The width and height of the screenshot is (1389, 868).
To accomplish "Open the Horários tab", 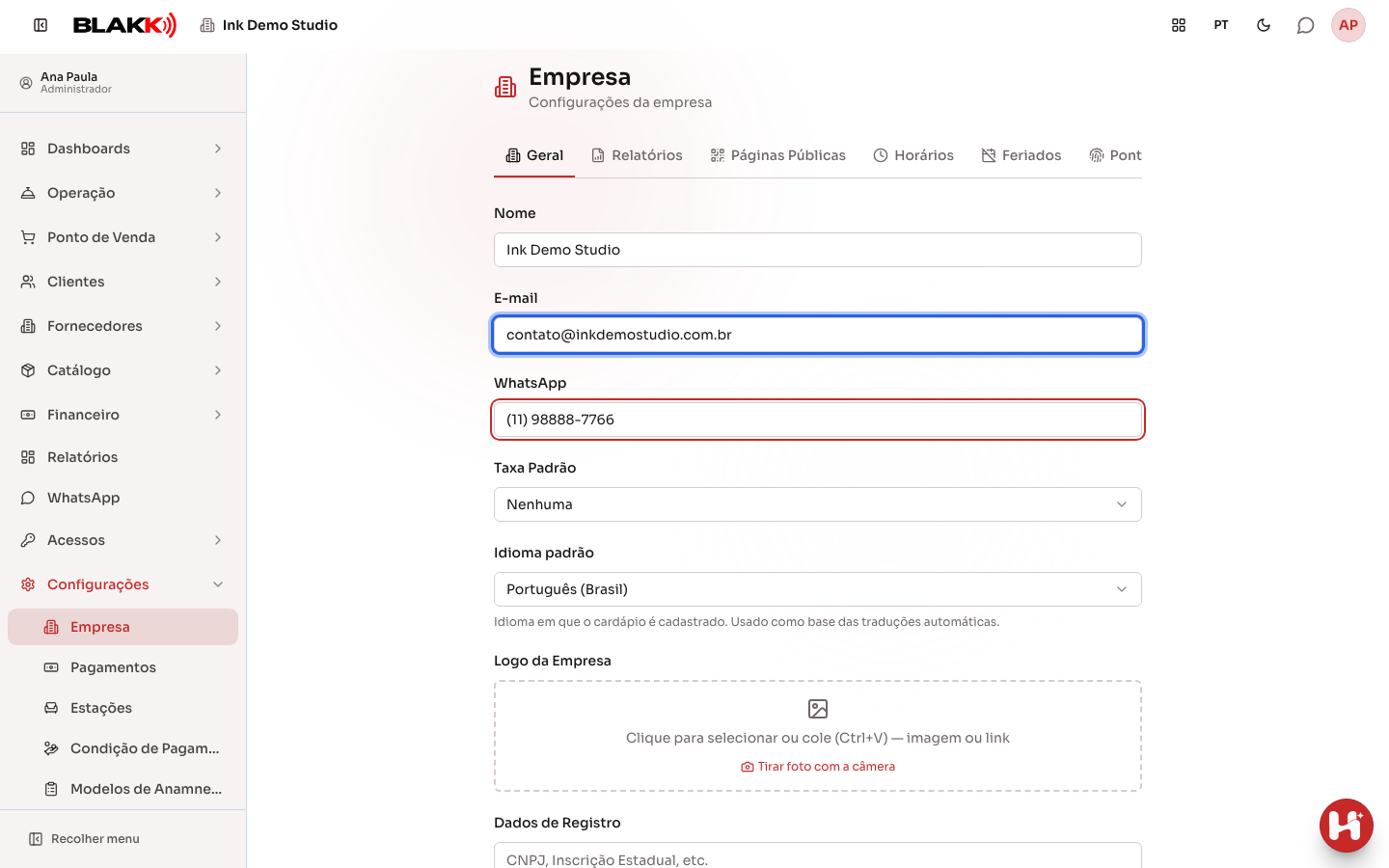I will coord(913,155).
